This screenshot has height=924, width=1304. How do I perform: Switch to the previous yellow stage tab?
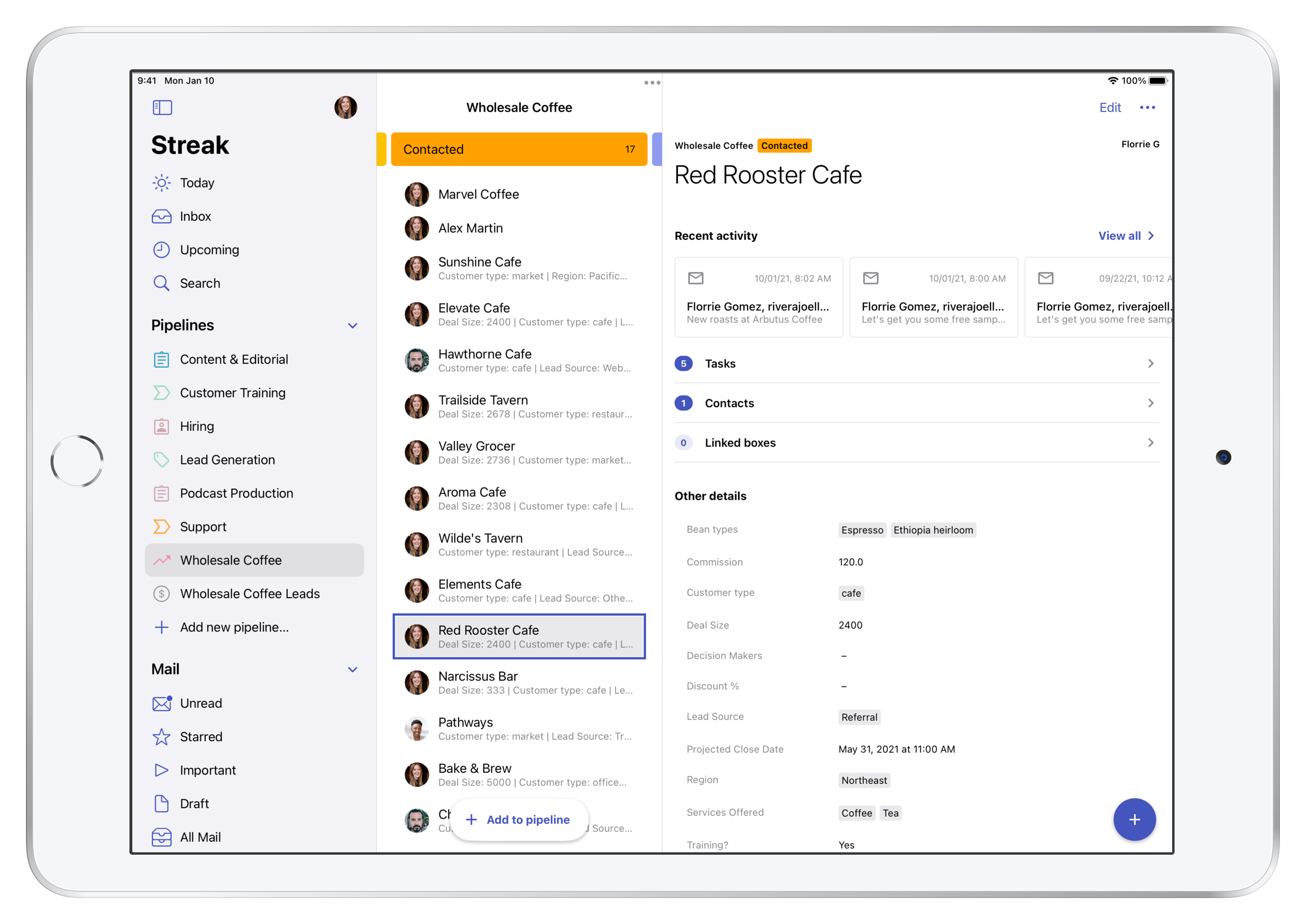click(x=381, y=149)
